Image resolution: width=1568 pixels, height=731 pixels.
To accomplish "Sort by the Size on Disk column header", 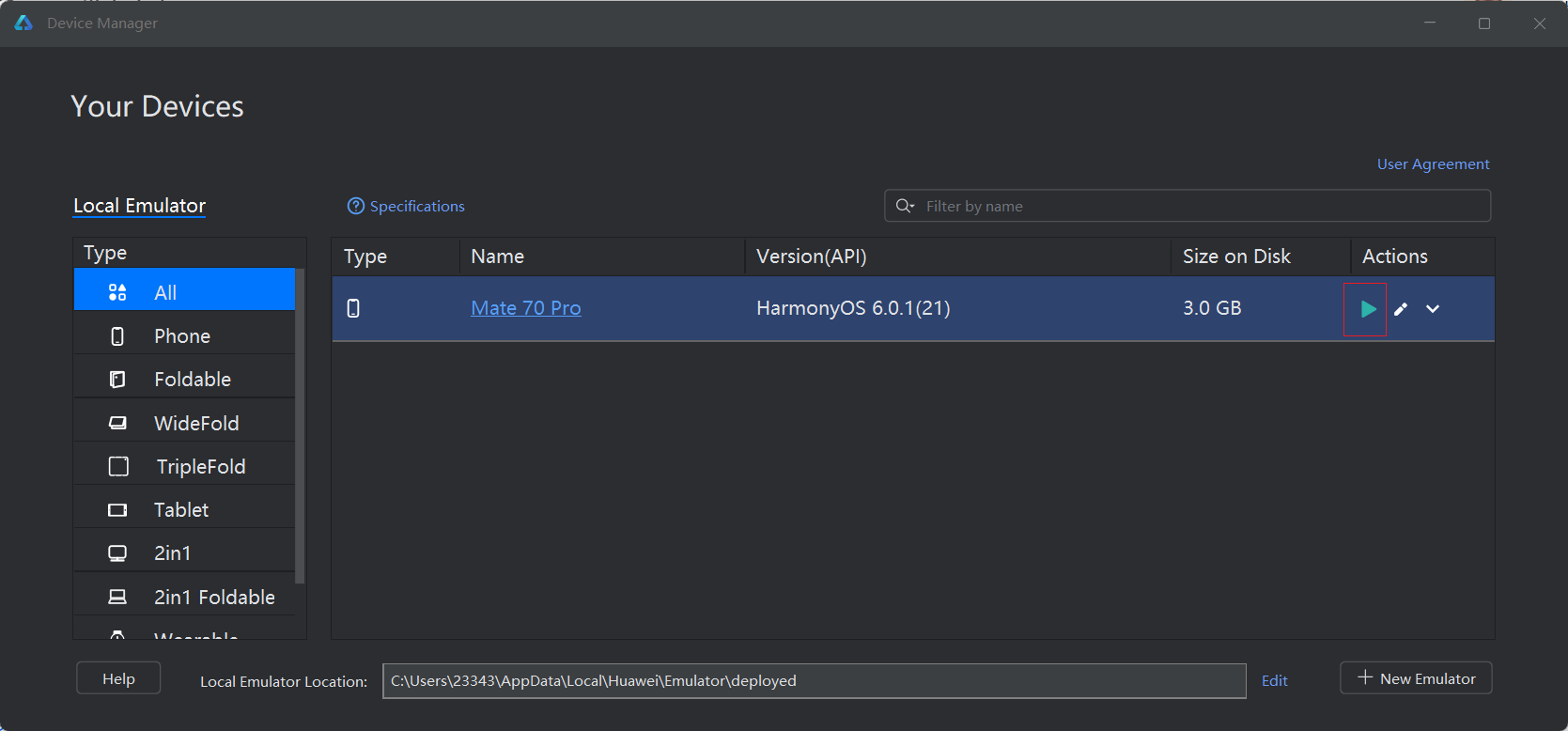I will coord(1261,257).
